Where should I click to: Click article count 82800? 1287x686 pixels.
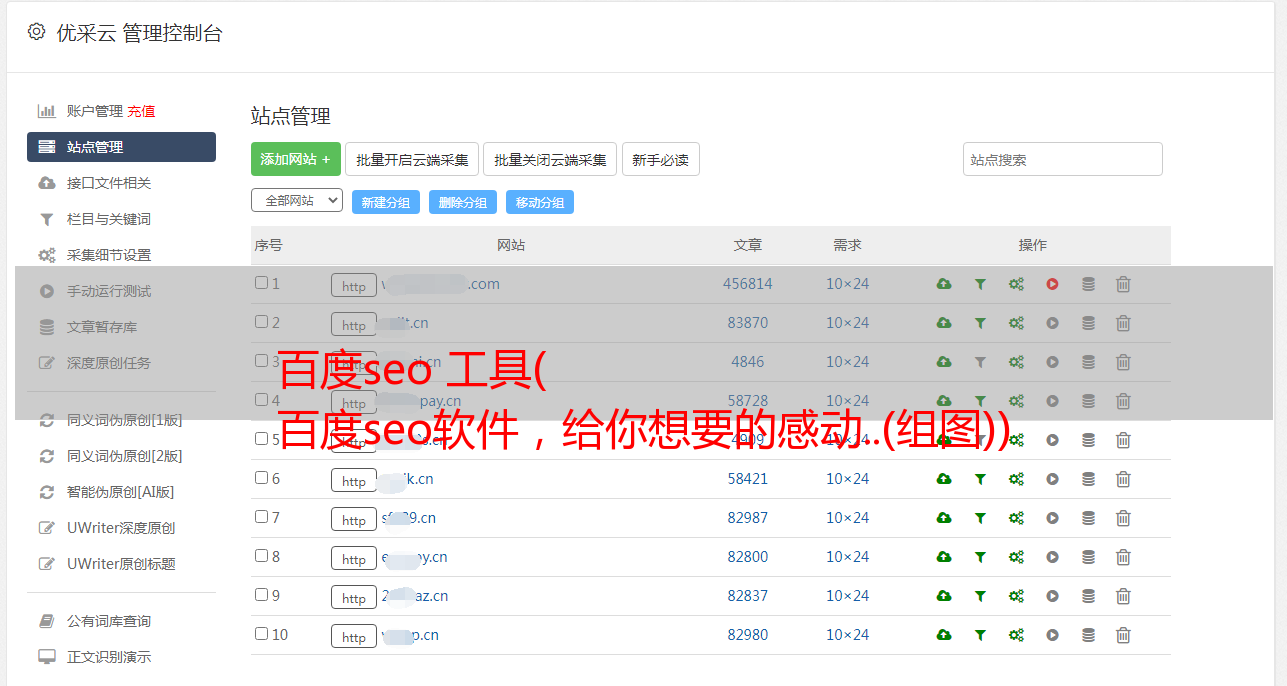(748, 557)
